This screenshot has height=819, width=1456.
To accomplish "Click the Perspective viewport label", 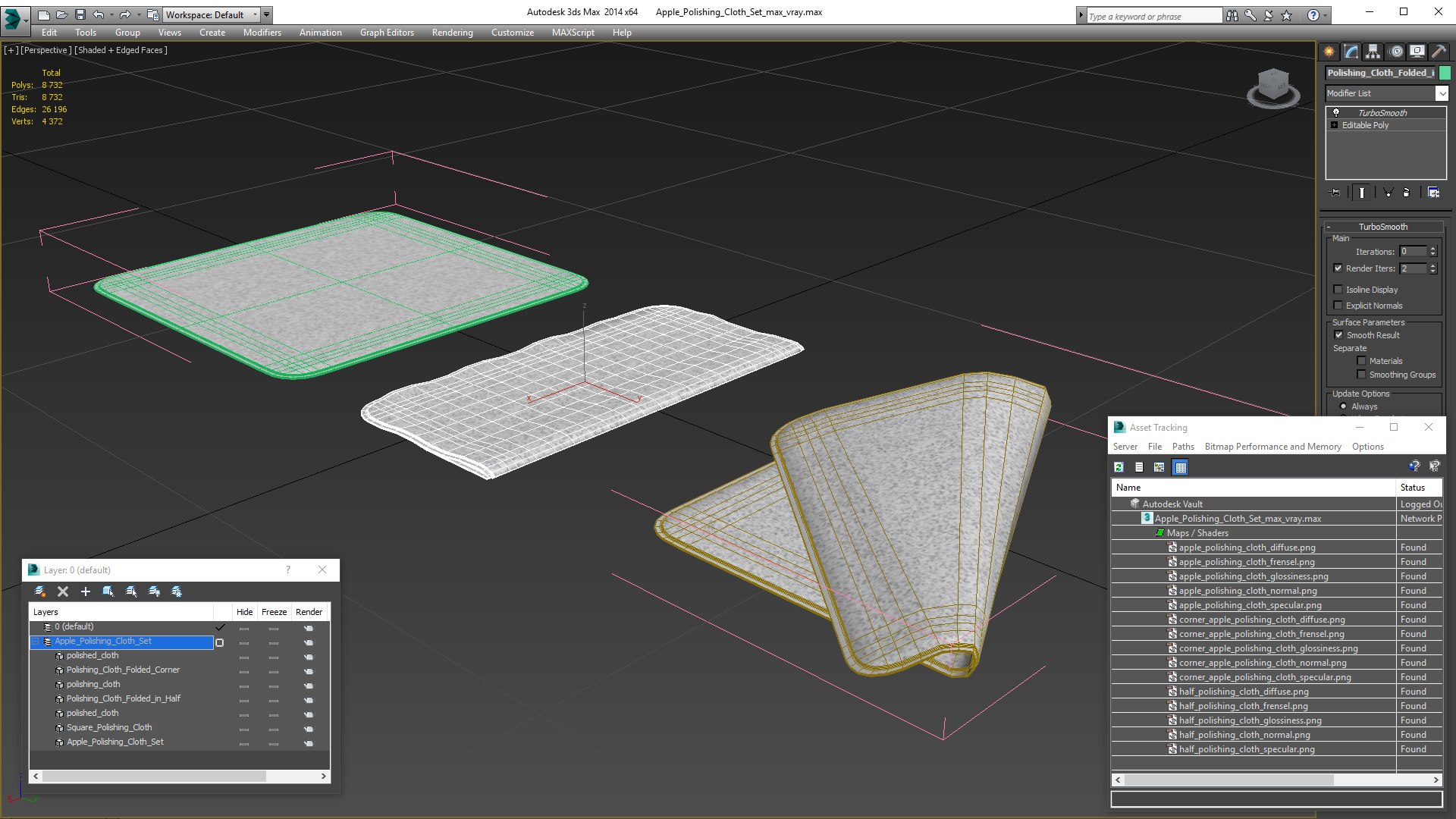I will [46, 50].
